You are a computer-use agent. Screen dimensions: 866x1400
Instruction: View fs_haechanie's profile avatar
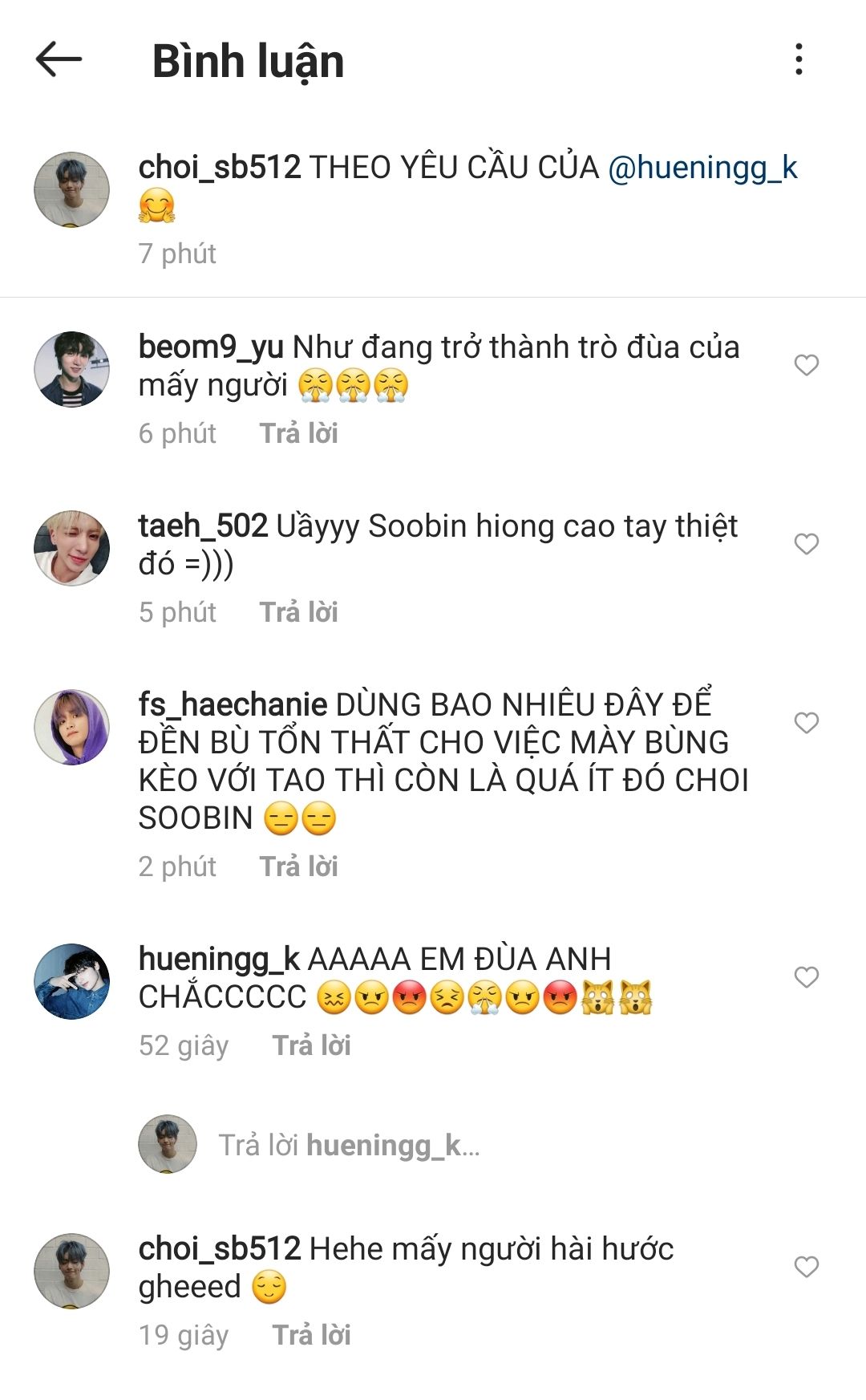[x=71, y=727]
